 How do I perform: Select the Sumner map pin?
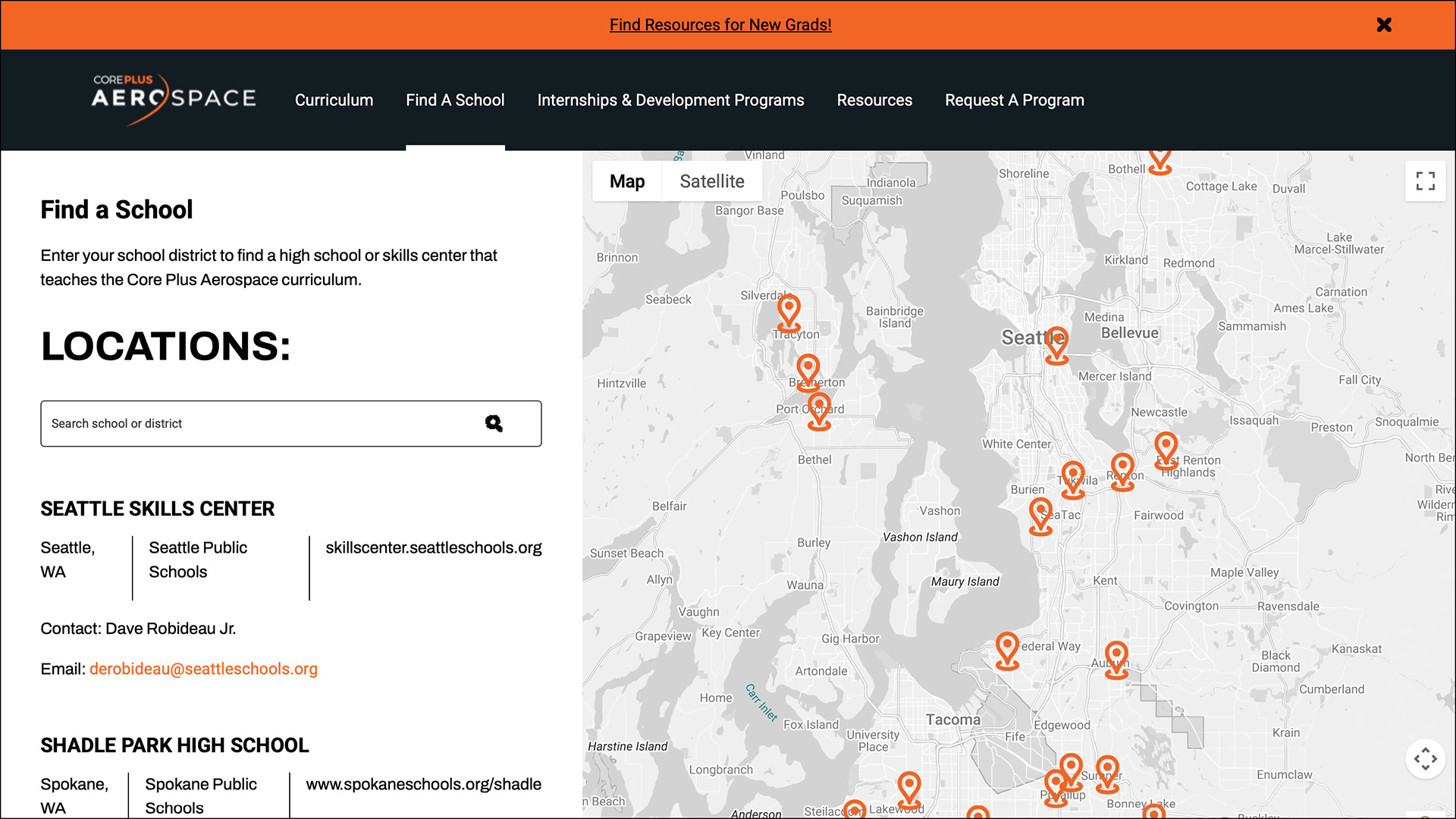click(x=1107, y=773)
